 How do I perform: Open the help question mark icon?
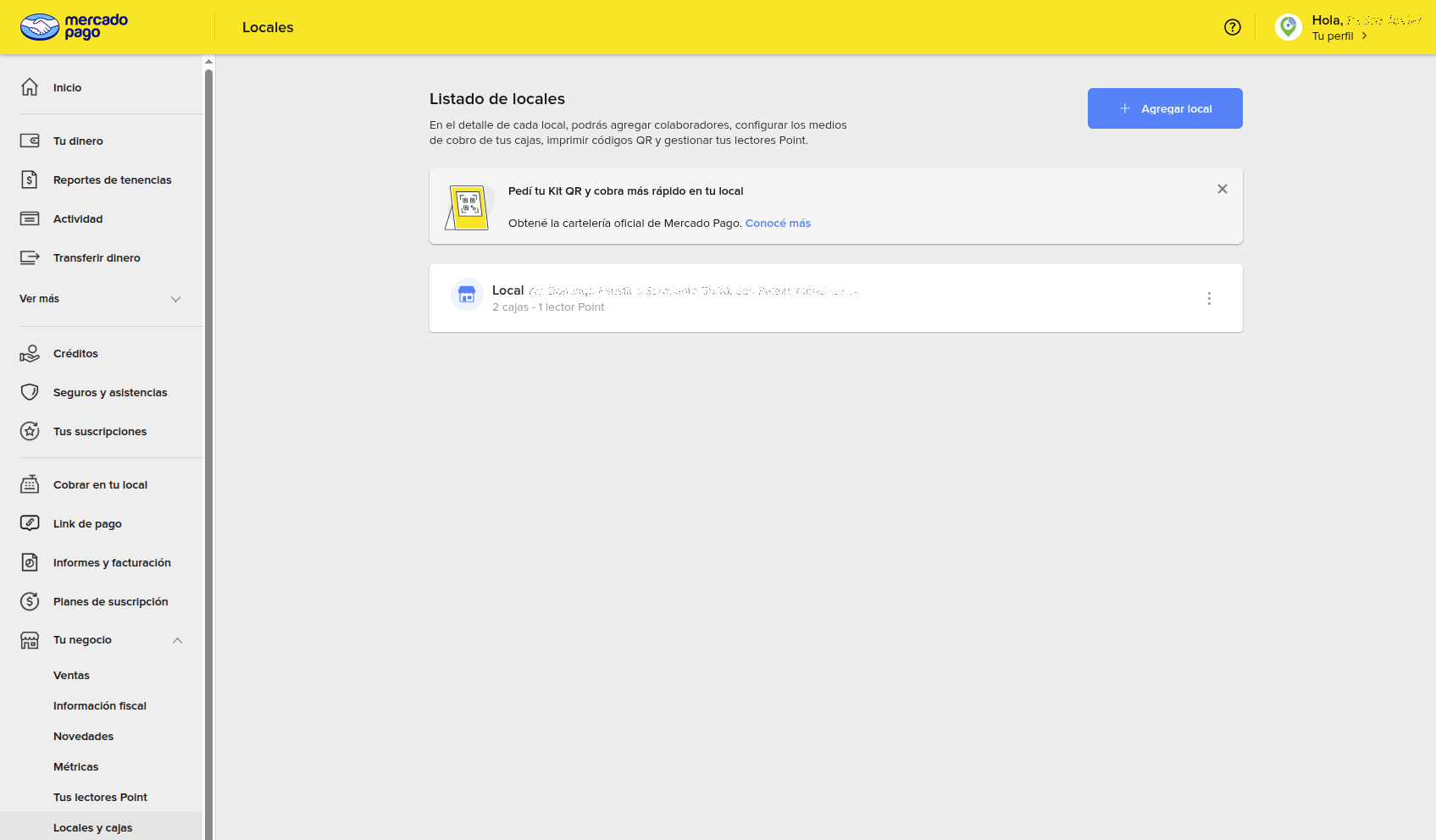tap(1232, 27)
